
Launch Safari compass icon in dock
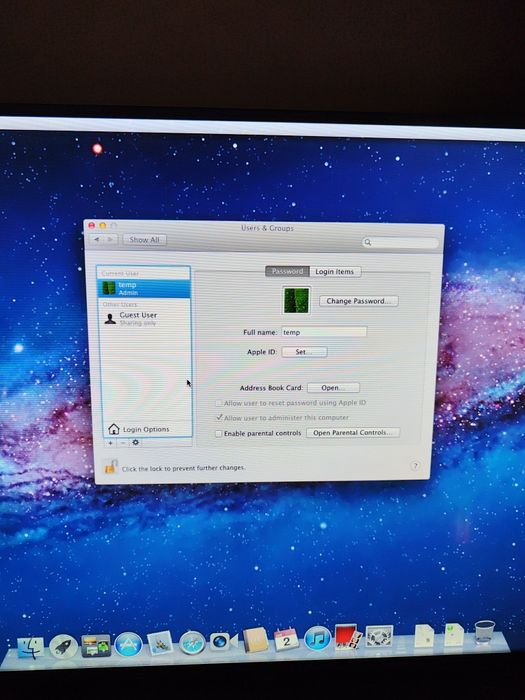point(192,643)
